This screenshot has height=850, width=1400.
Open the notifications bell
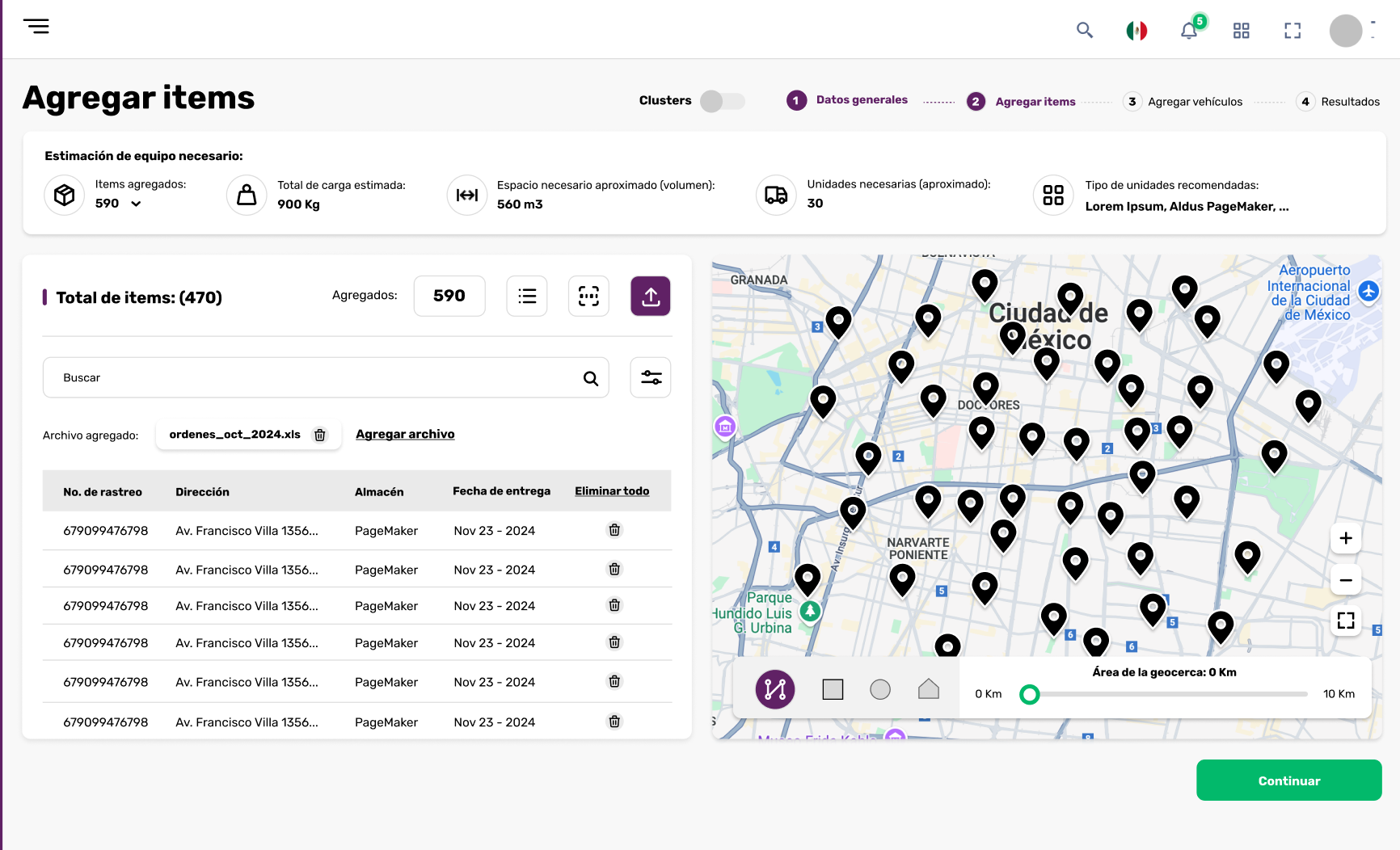[1188, 31]
